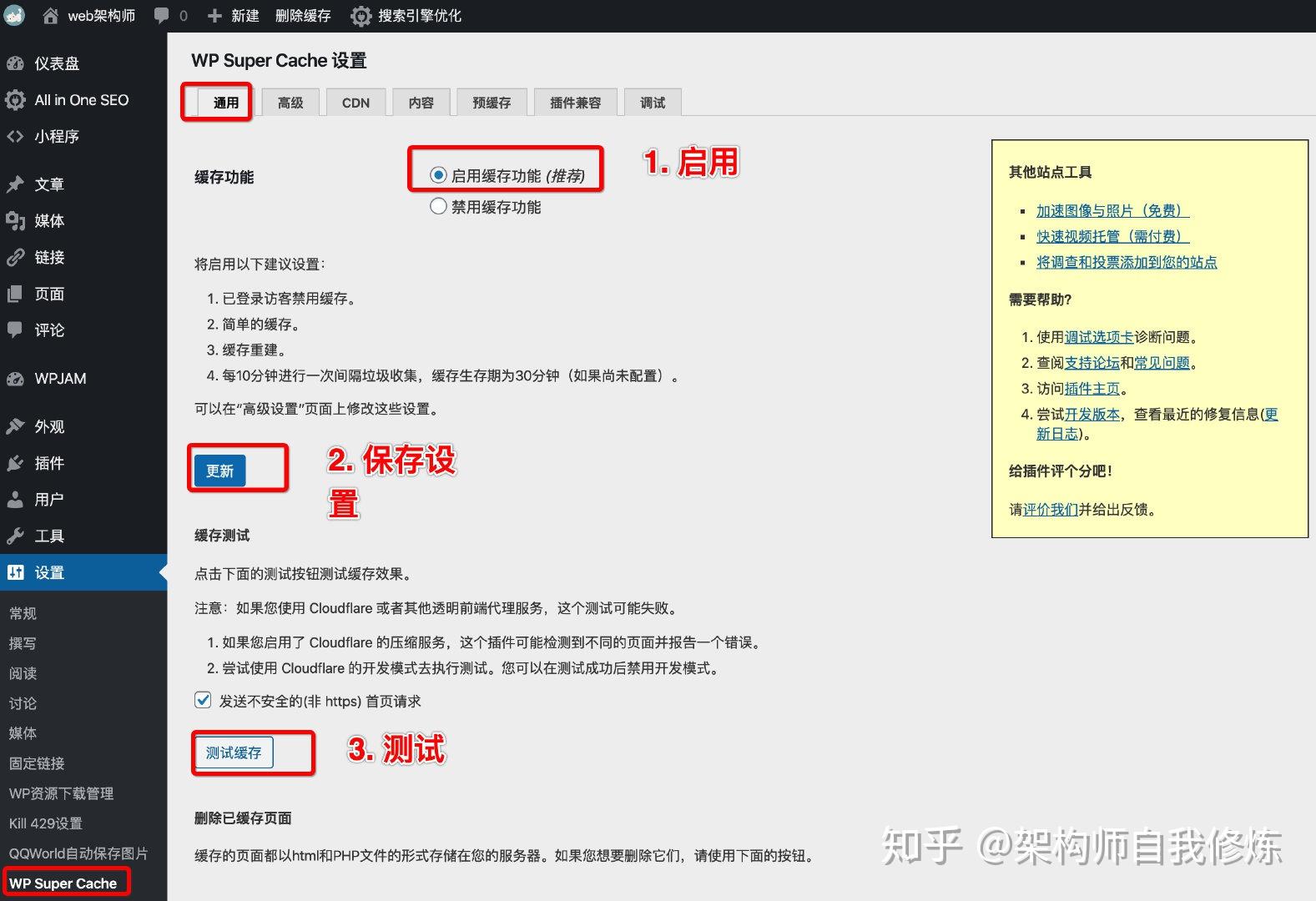
Task: Click 新建 in the admin bar
Action: pyautogui.click(x=245, y=16)
